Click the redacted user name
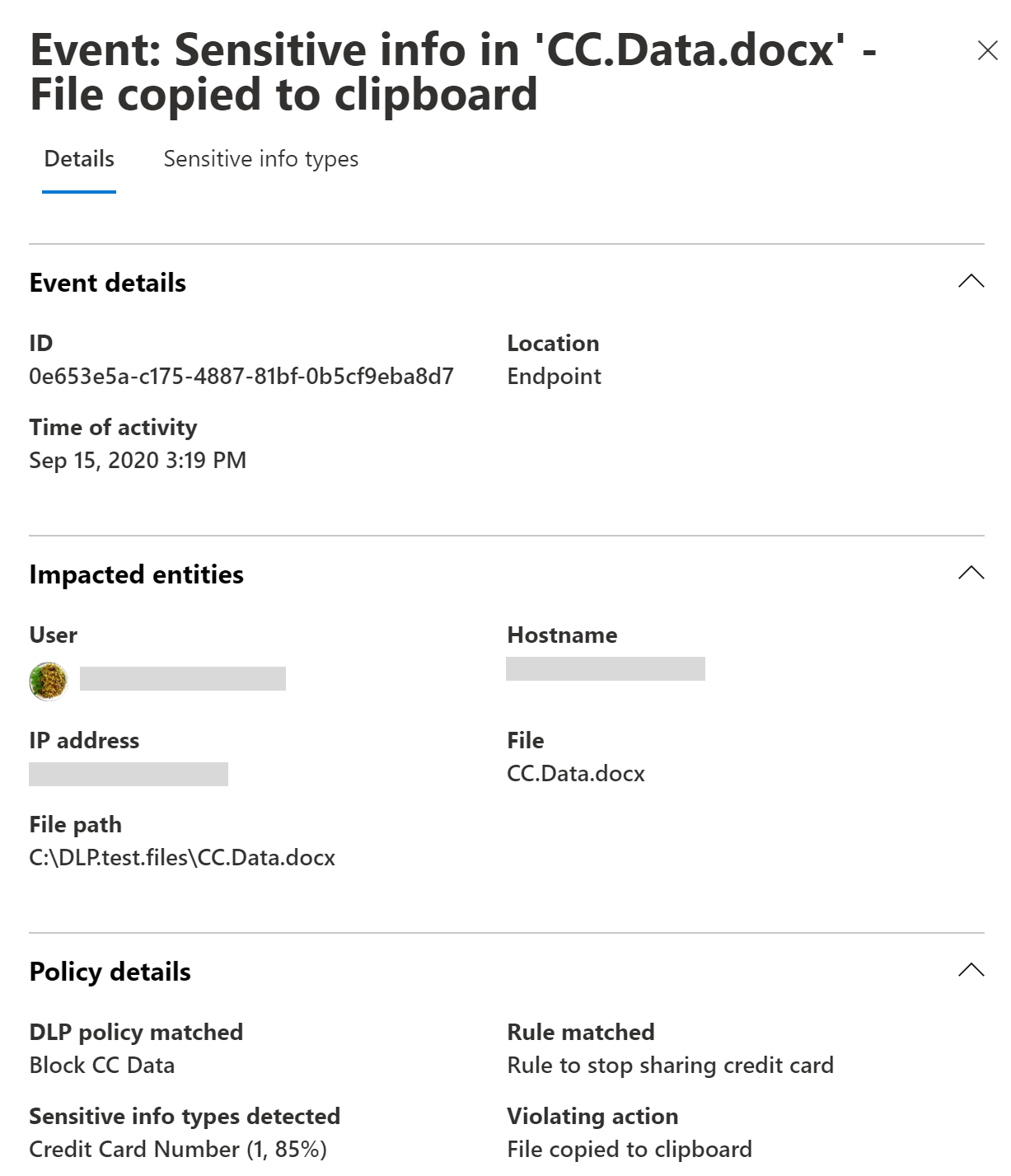Viewport: 1011px width, 1176px height. click(x=183, y=678)
